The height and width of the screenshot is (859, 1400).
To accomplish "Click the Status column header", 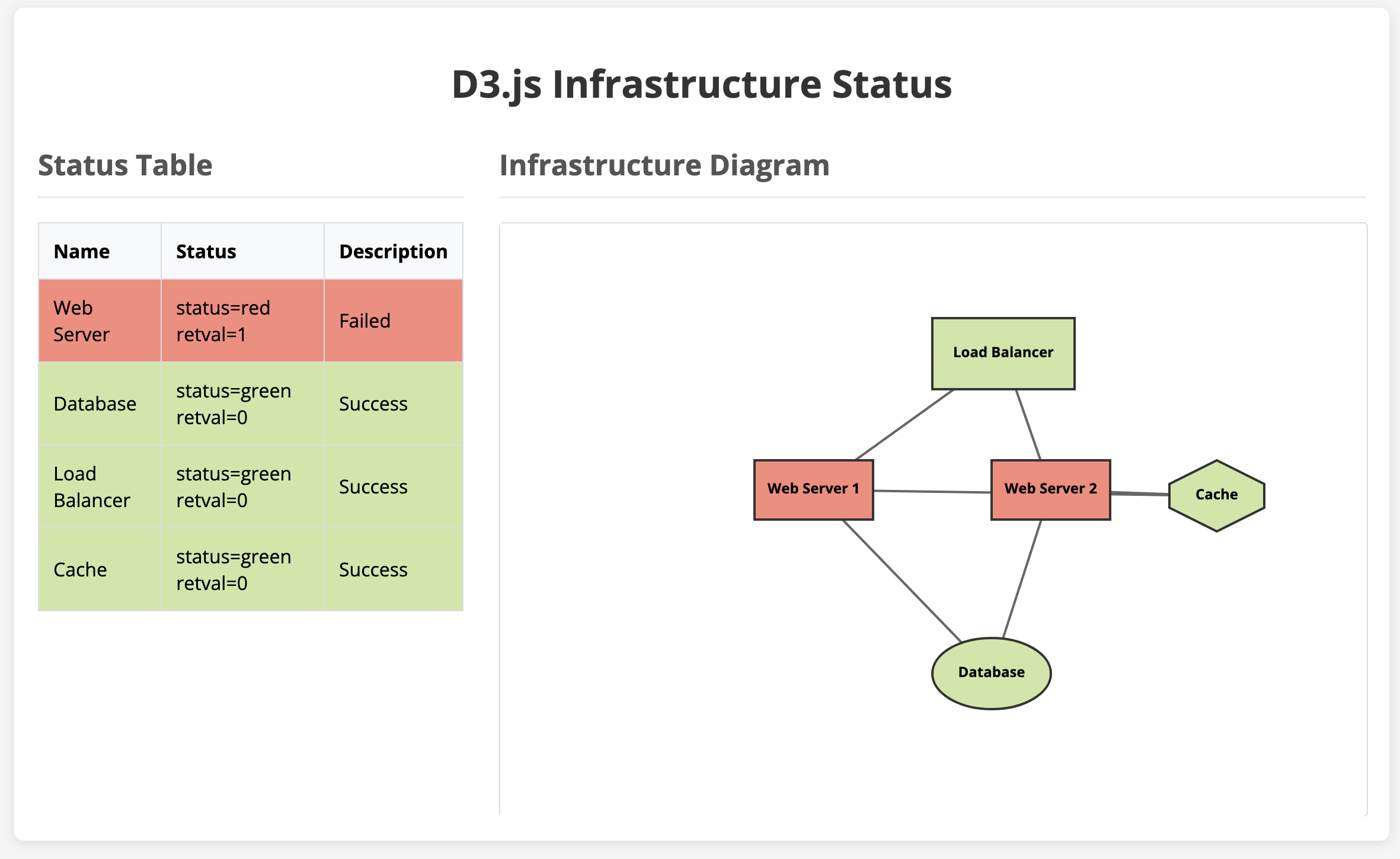I will click(x=242, y=251).
